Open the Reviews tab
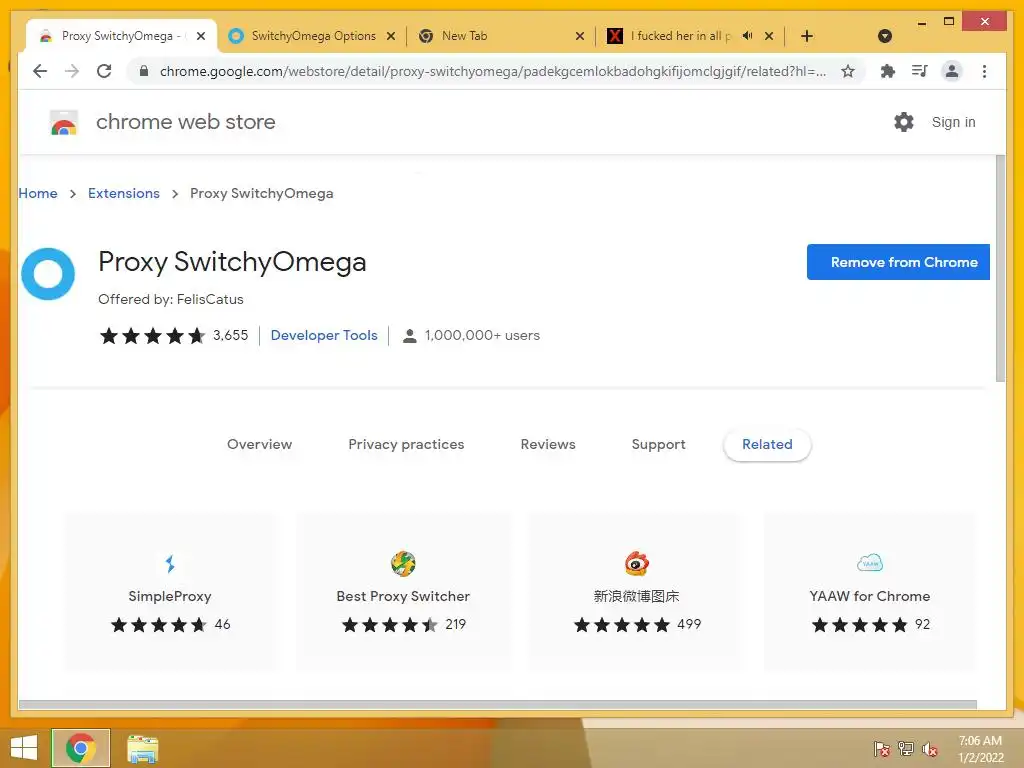The width and height of the screenshot is (1024, 768). click(548, 444)
